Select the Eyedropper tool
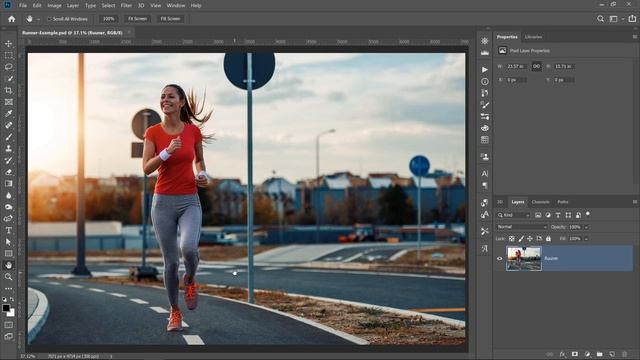 pyautogui.click(x=9, y=113)
